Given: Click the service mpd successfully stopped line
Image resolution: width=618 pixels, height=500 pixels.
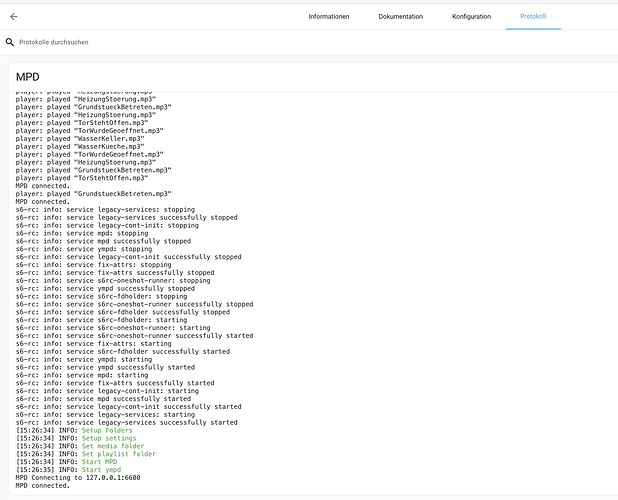Looking at the screenshot, I should (103, 241).
